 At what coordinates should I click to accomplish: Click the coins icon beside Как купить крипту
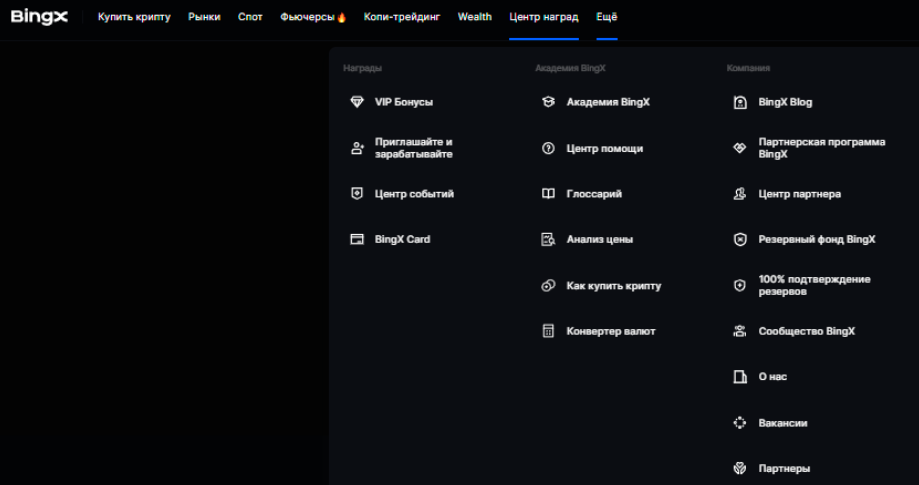(x=548, y=286)
